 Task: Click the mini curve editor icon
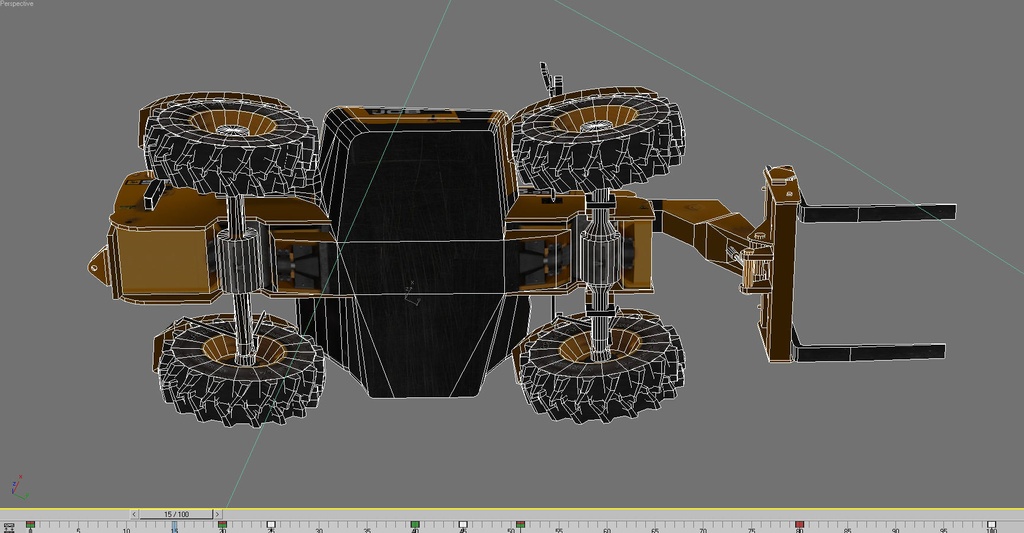point(9,526)
